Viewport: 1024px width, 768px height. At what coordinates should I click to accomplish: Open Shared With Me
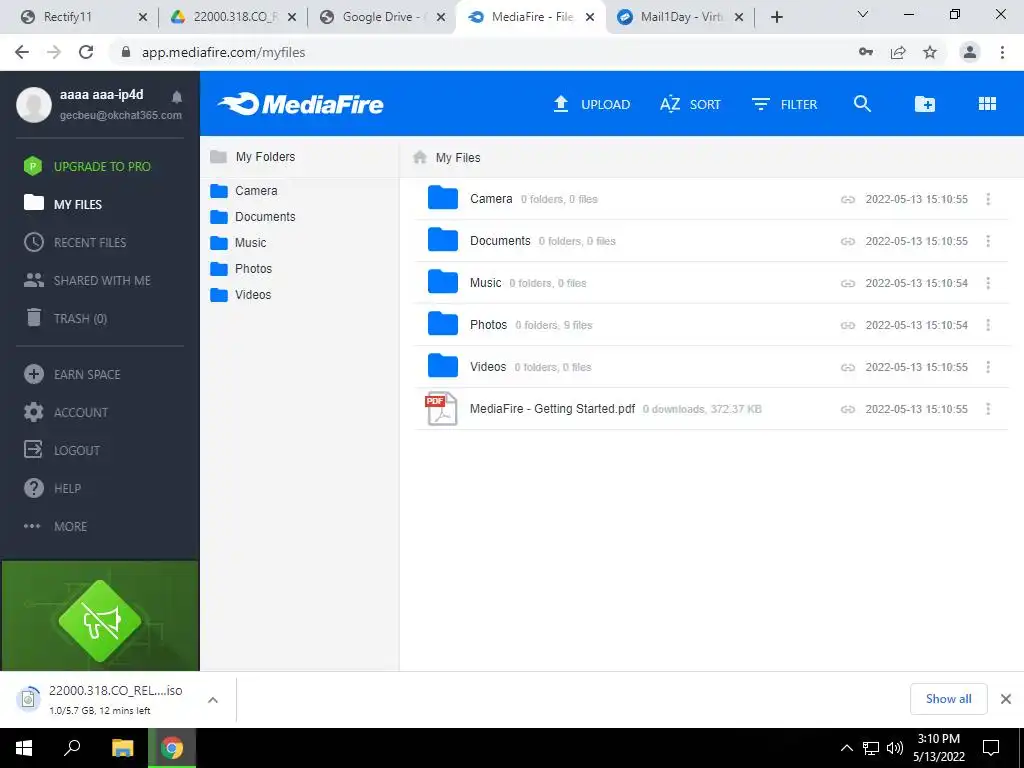(x=87, y=280)
